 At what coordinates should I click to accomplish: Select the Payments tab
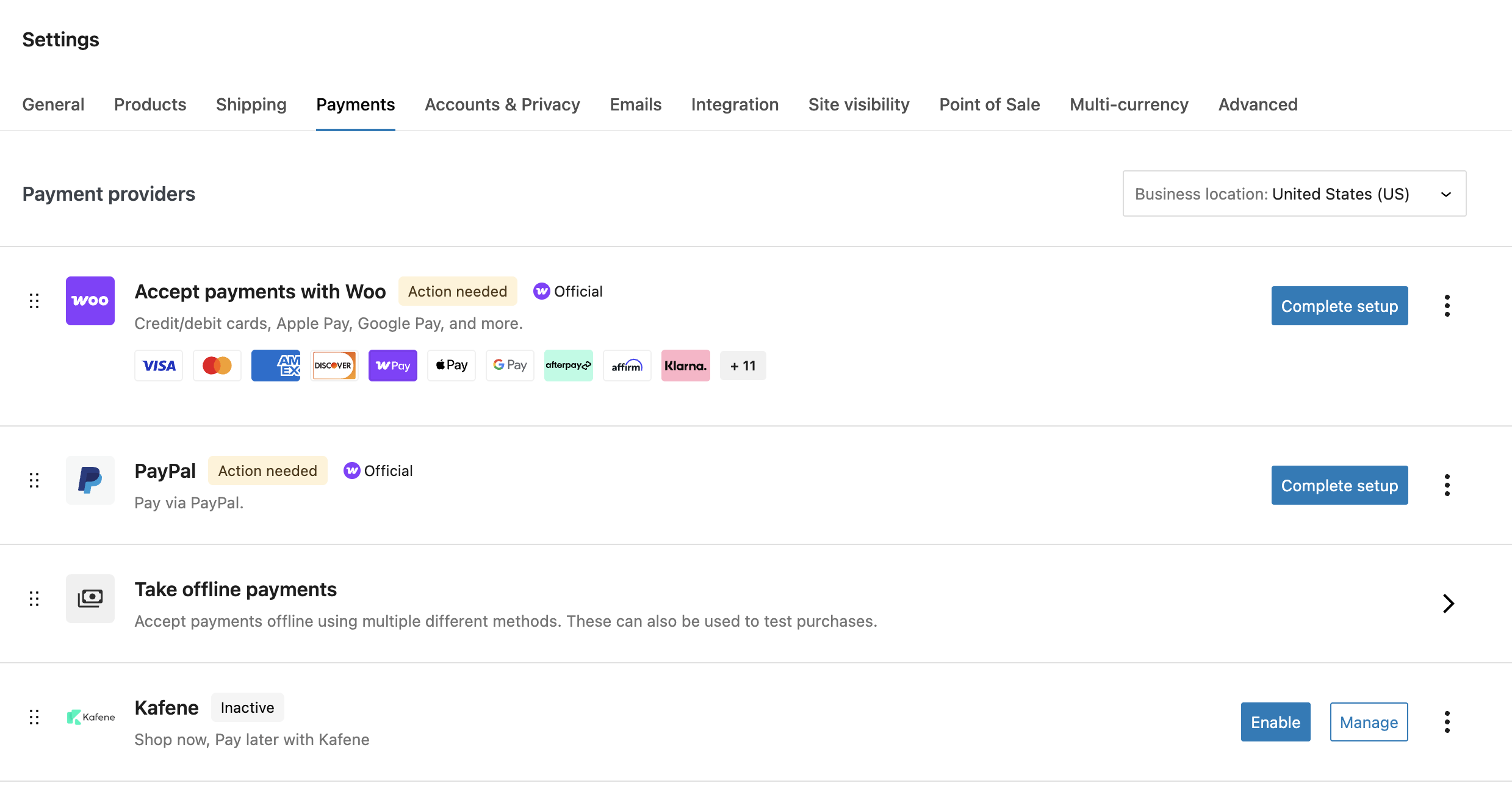[356, 104]
